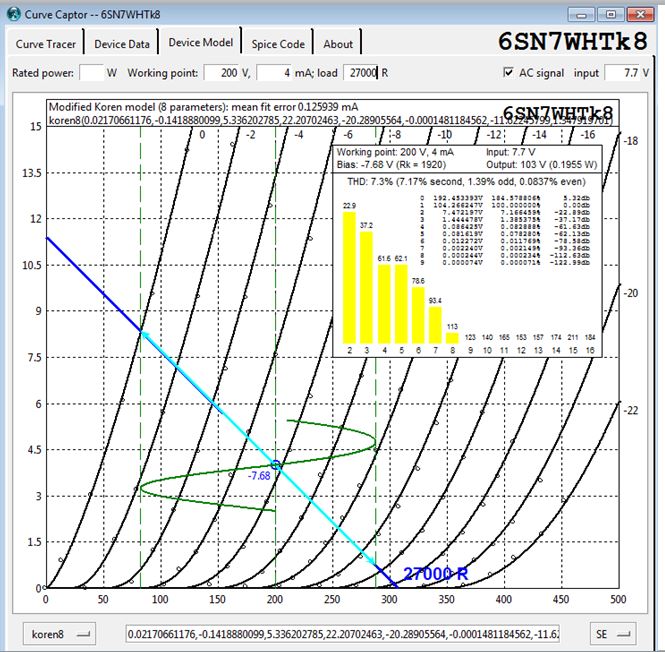Click the koren8 parameters text field at the bottom

[343, 634]
